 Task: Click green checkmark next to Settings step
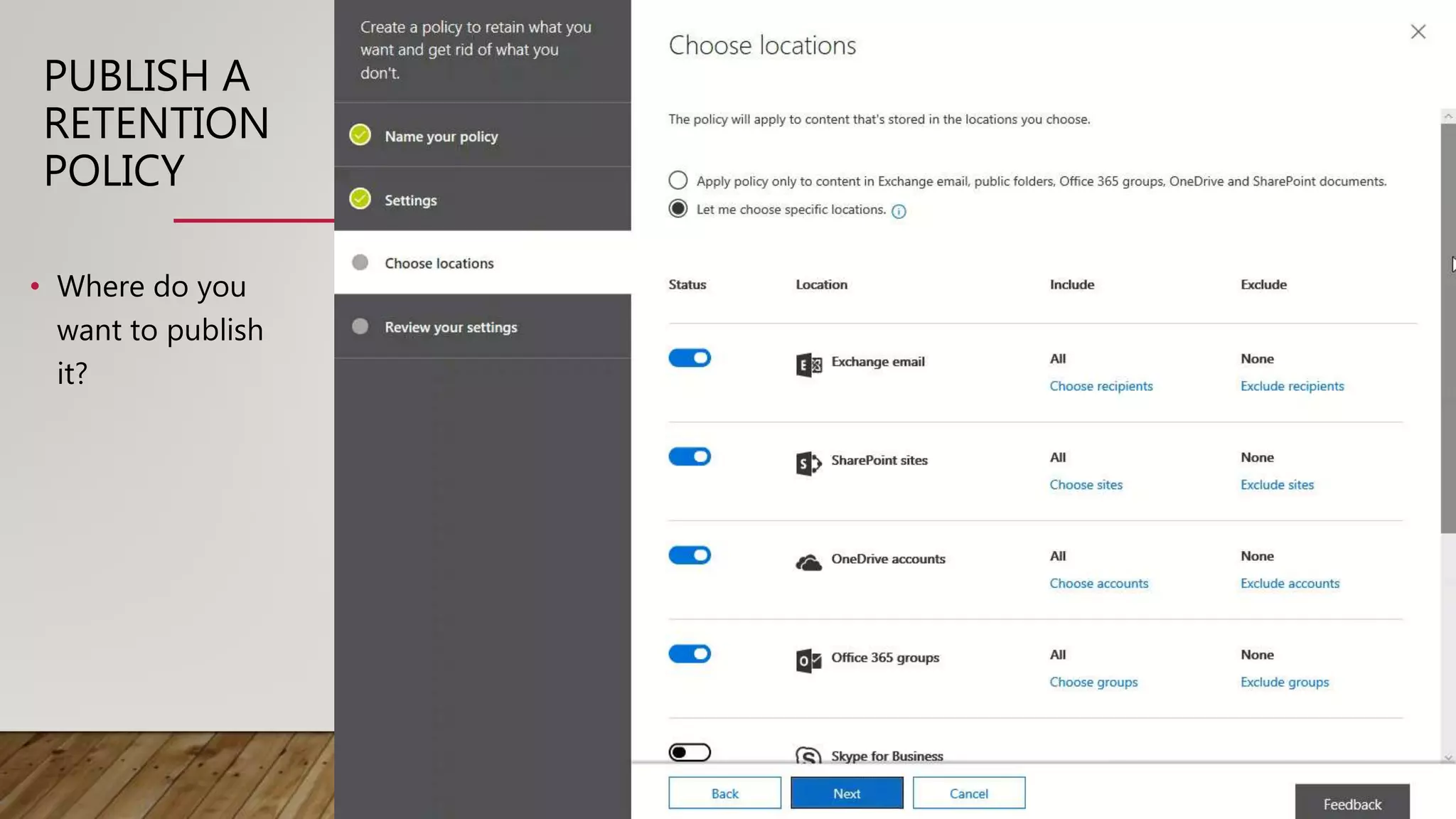(x=360, y=199)
